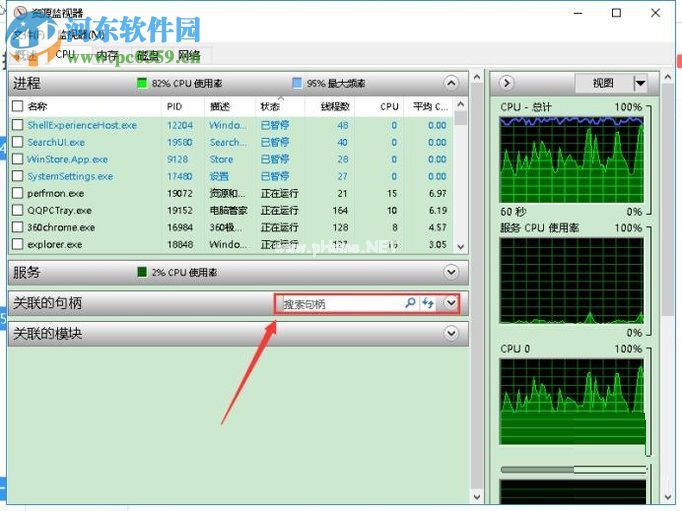Image resolution: width=682 pixels, height=511 pixels.
Task: Expand the Associated Handles (关联的句柄) section
Action: (451, 303)
